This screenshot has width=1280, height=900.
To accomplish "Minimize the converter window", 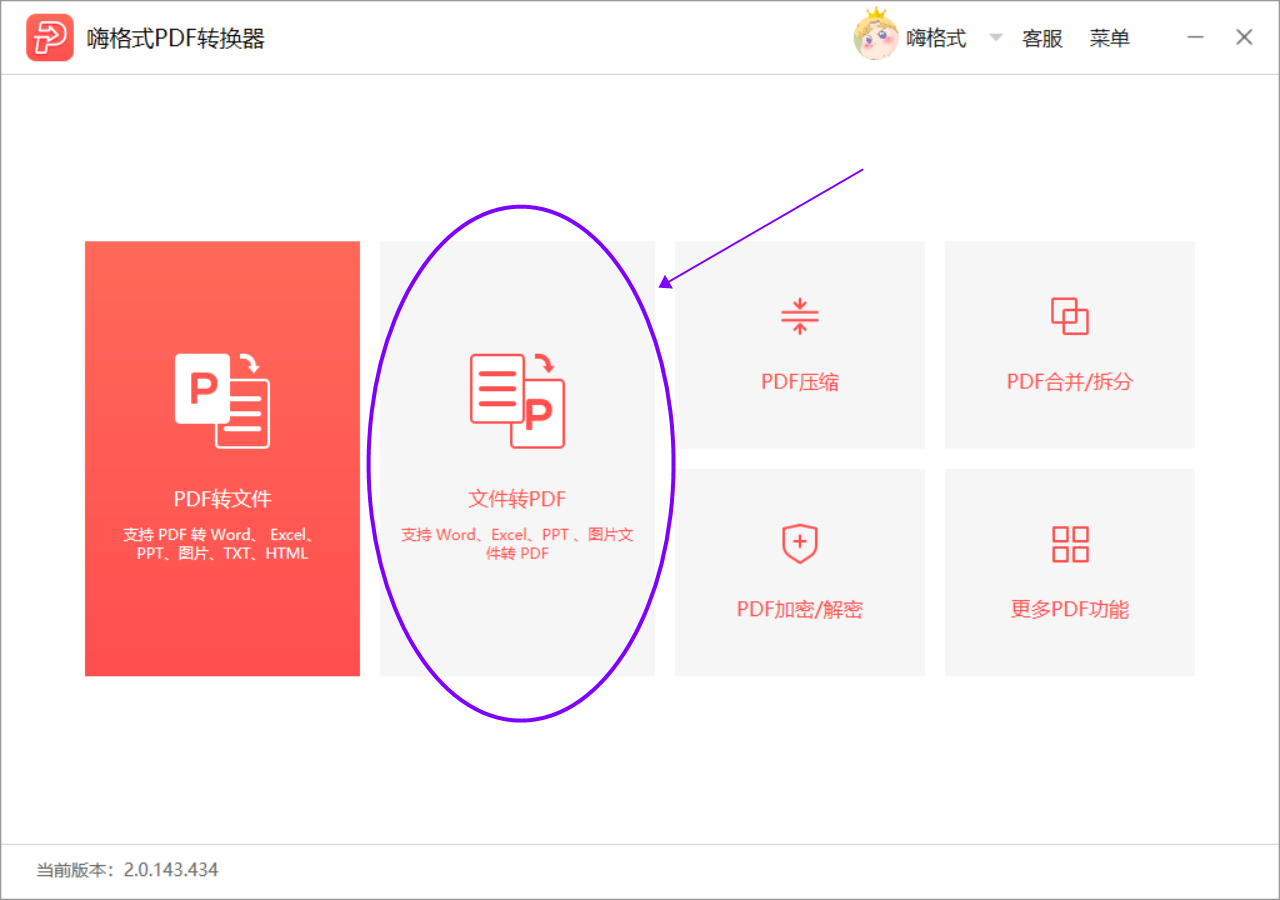I will [x=1196, y=38].
